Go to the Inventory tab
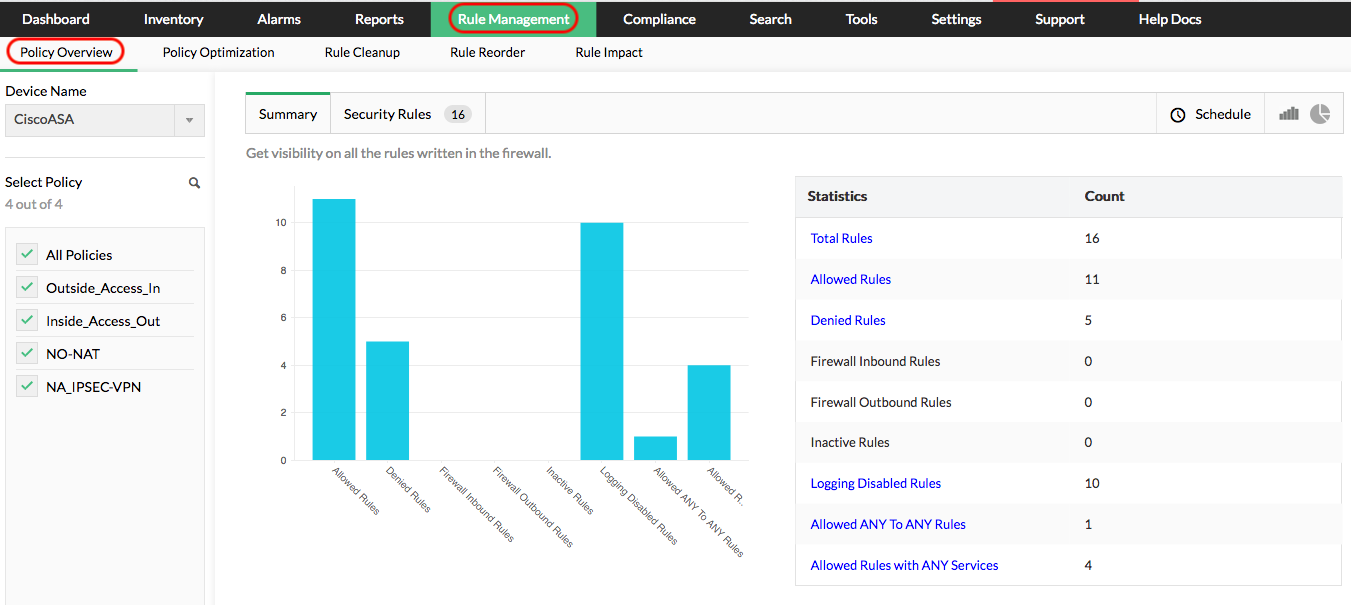 point(173,19)
